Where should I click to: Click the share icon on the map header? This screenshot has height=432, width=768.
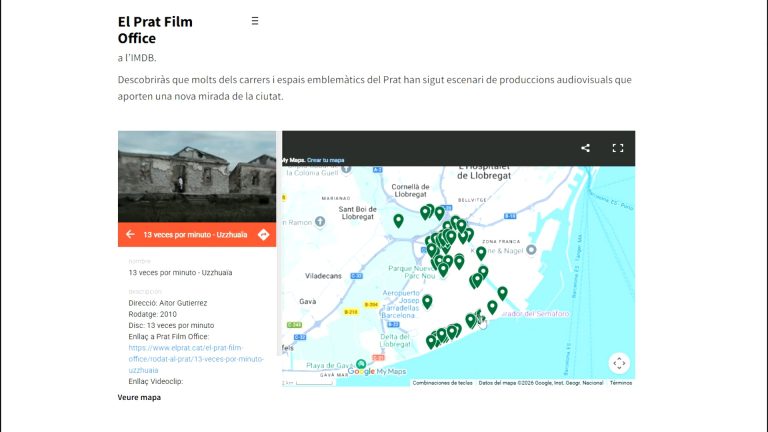click(585, 148)
